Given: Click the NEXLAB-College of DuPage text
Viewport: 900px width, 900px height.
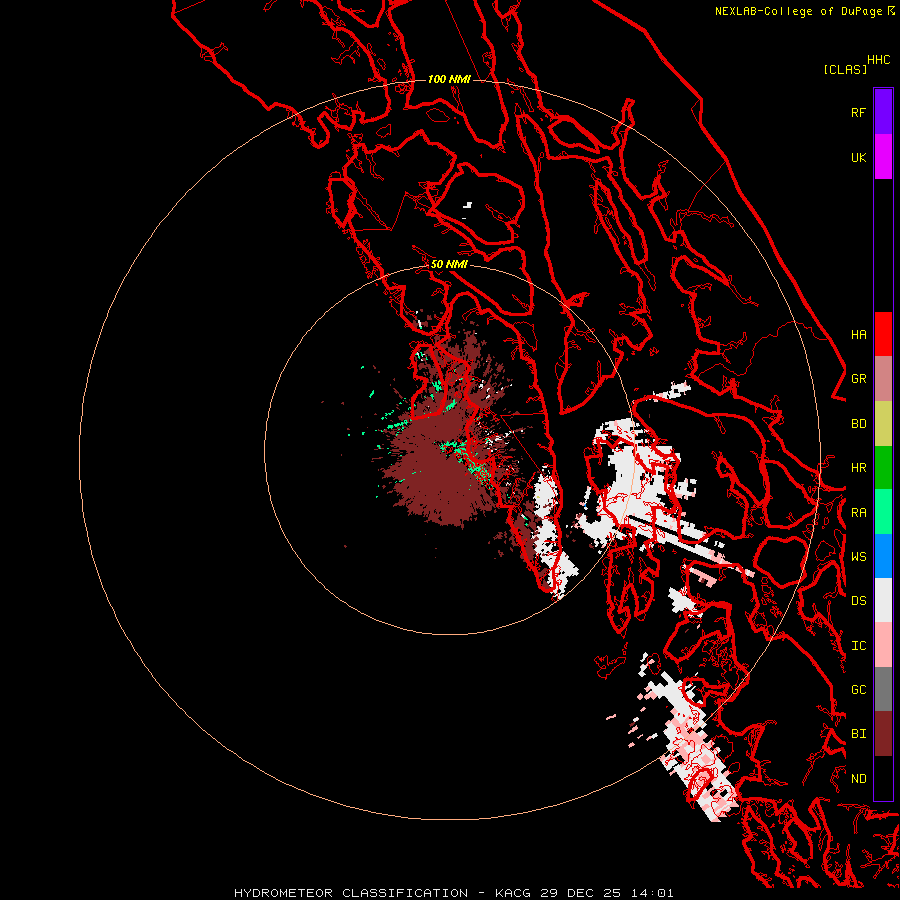Looking at the screenshot, I should coord(799,11).
